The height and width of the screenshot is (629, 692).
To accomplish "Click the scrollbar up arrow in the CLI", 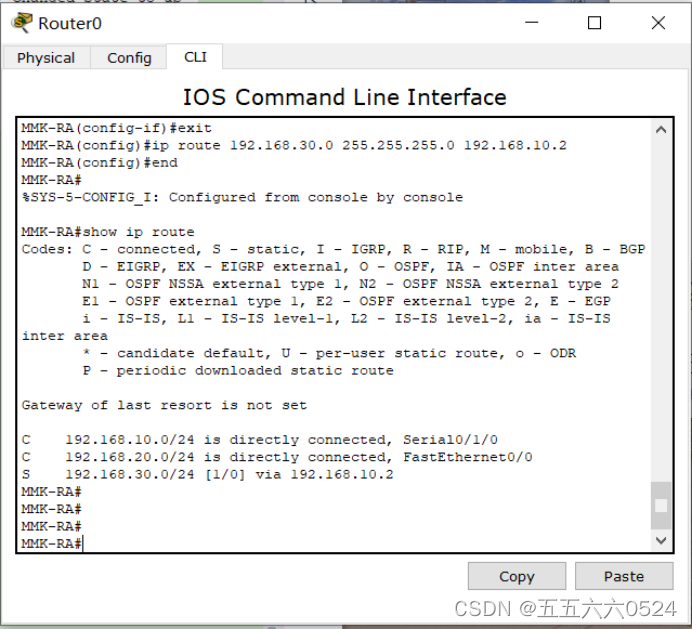I will [661, 130].
